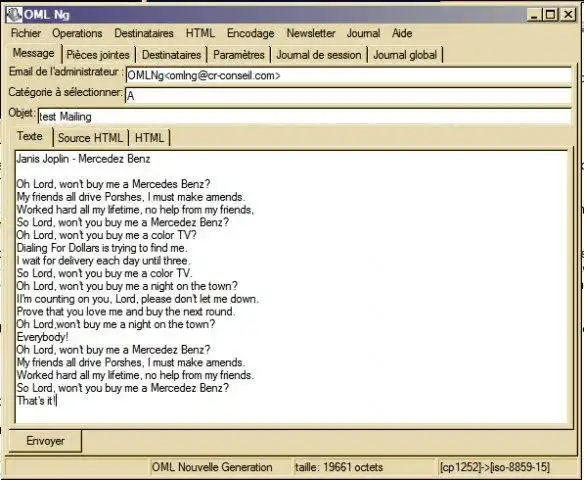Switch to the Journal de session tab
Viewport: 584px width, 480px height.
319,55
